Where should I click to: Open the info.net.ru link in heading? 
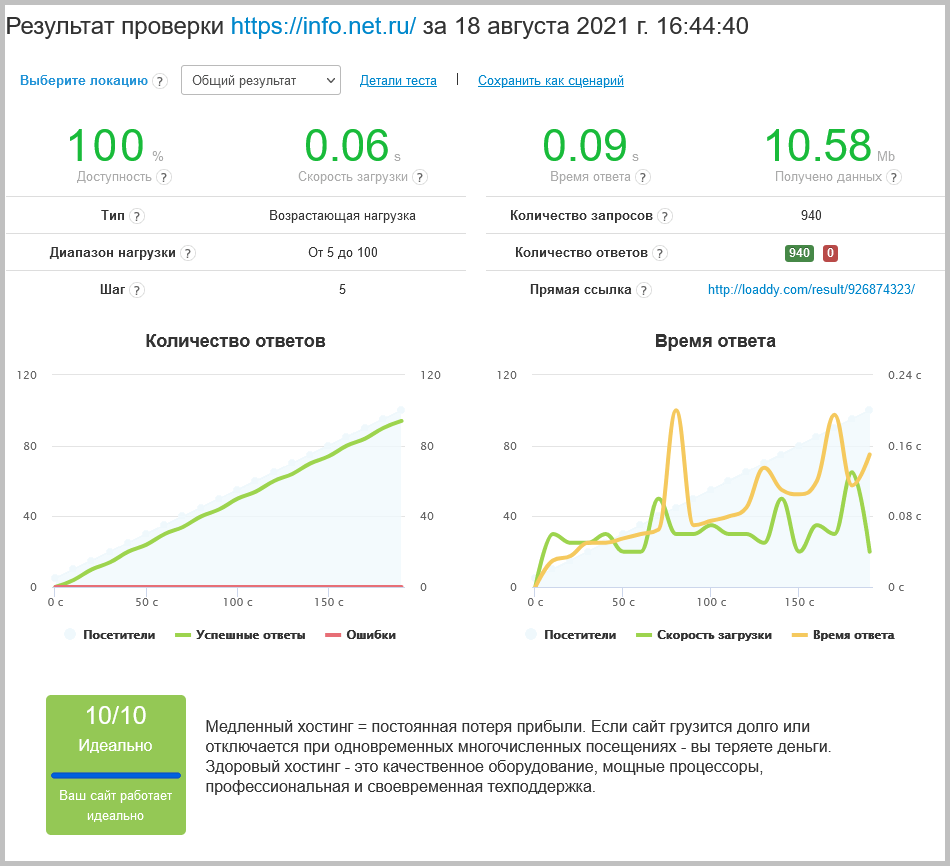(323, 27)
